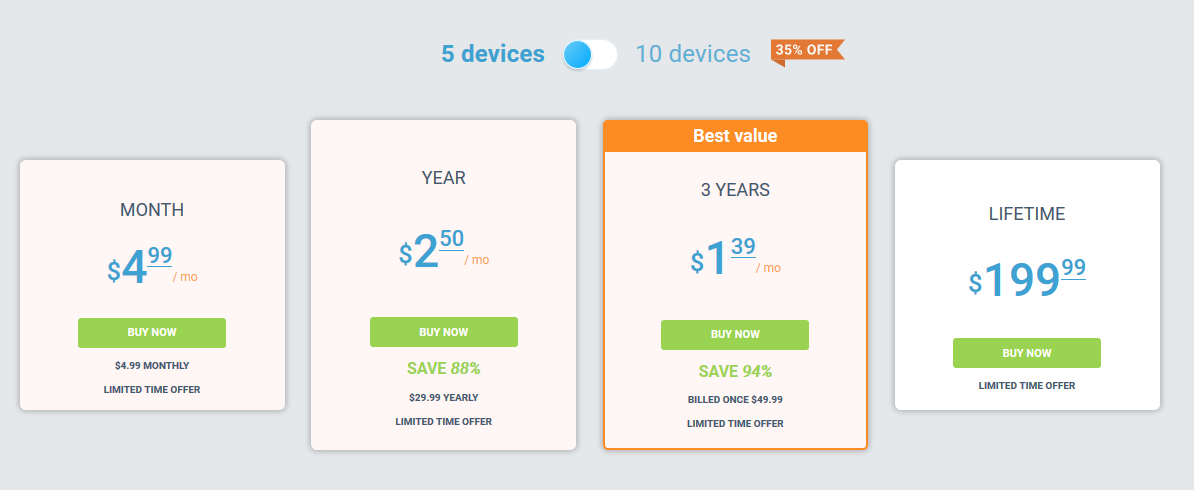Click the $199.99 lifetime price
The image size is (1194, 490).
(x=1026, y=279)
